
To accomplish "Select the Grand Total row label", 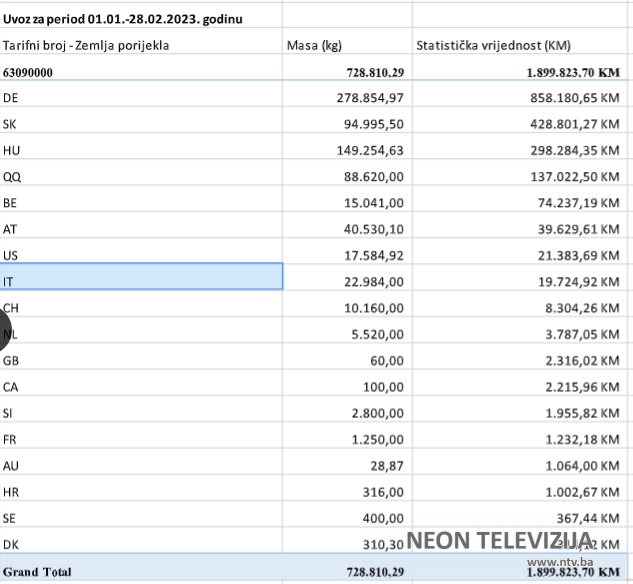I will (38, 572).
